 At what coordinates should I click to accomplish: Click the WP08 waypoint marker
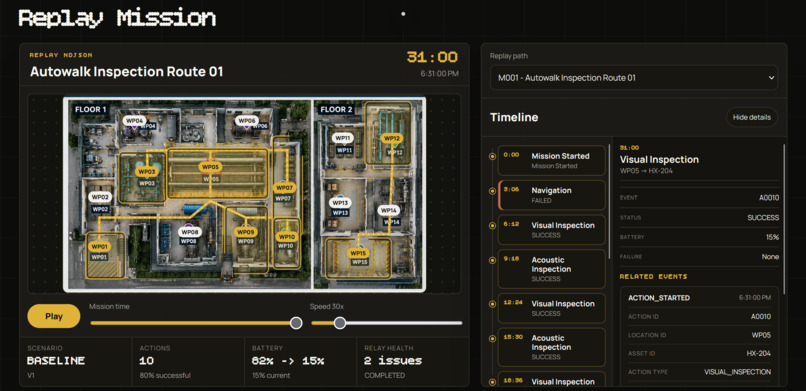(189, 232)
